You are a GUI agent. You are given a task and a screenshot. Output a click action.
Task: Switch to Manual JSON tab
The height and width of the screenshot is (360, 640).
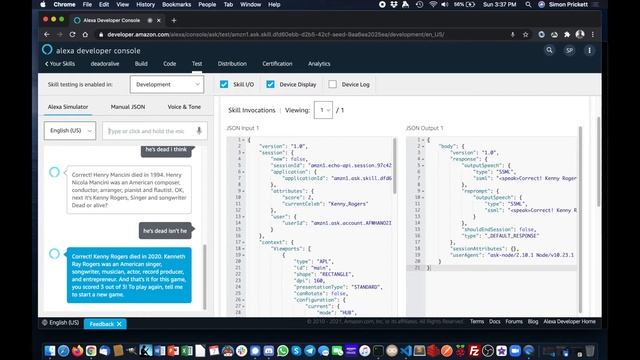point(128,107)
